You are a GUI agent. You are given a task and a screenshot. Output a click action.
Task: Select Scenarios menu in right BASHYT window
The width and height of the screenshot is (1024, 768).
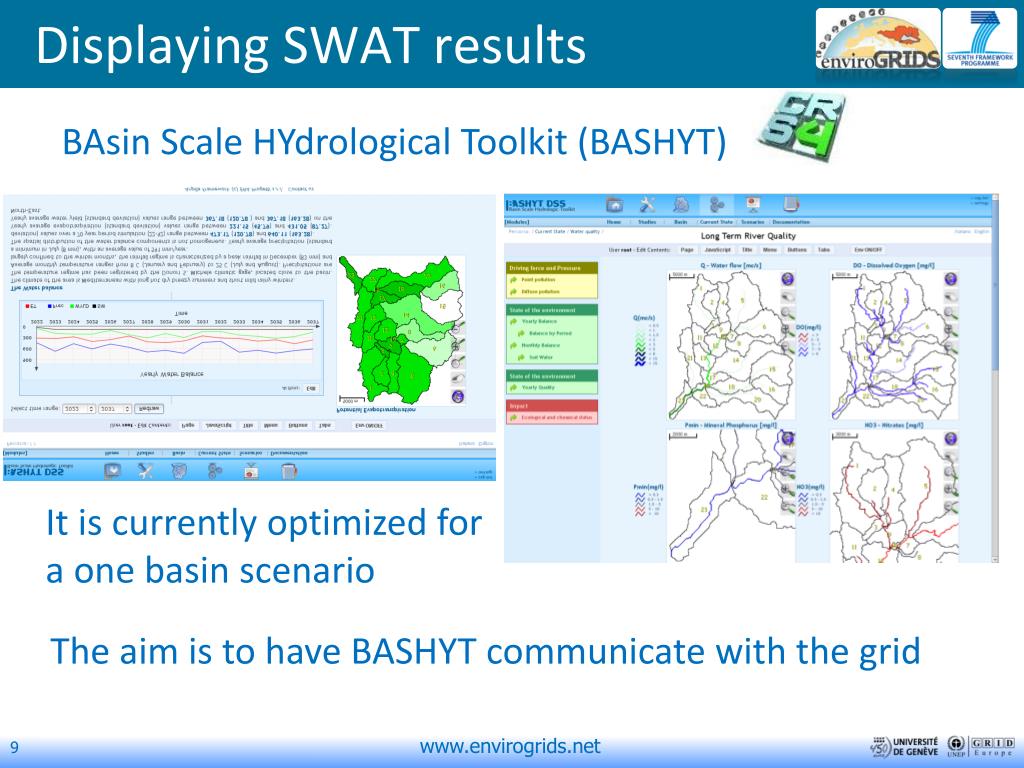[752, 222]
